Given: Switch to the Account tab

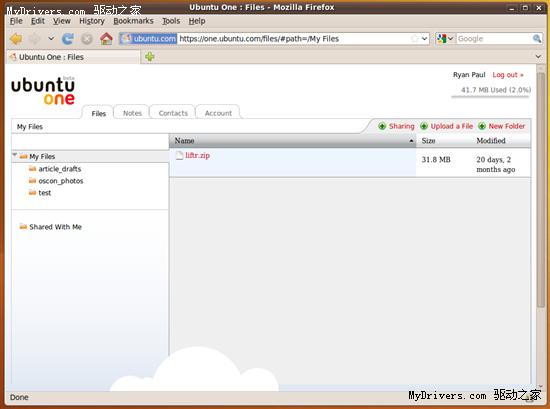Looking at the screenshot, I should pos(218,113).
